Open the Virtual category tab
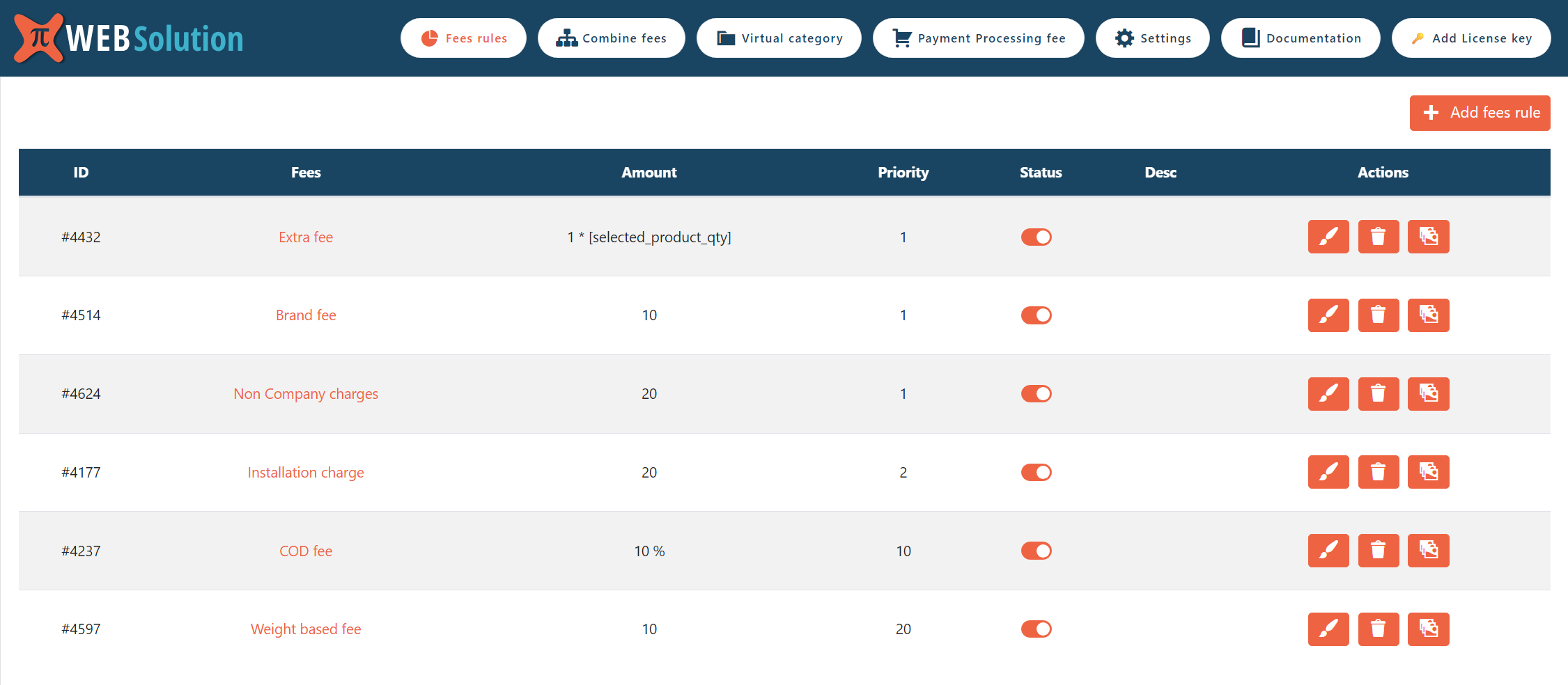Image resolution: width=1568 pixels, height=685 pixels. (779, 38)
